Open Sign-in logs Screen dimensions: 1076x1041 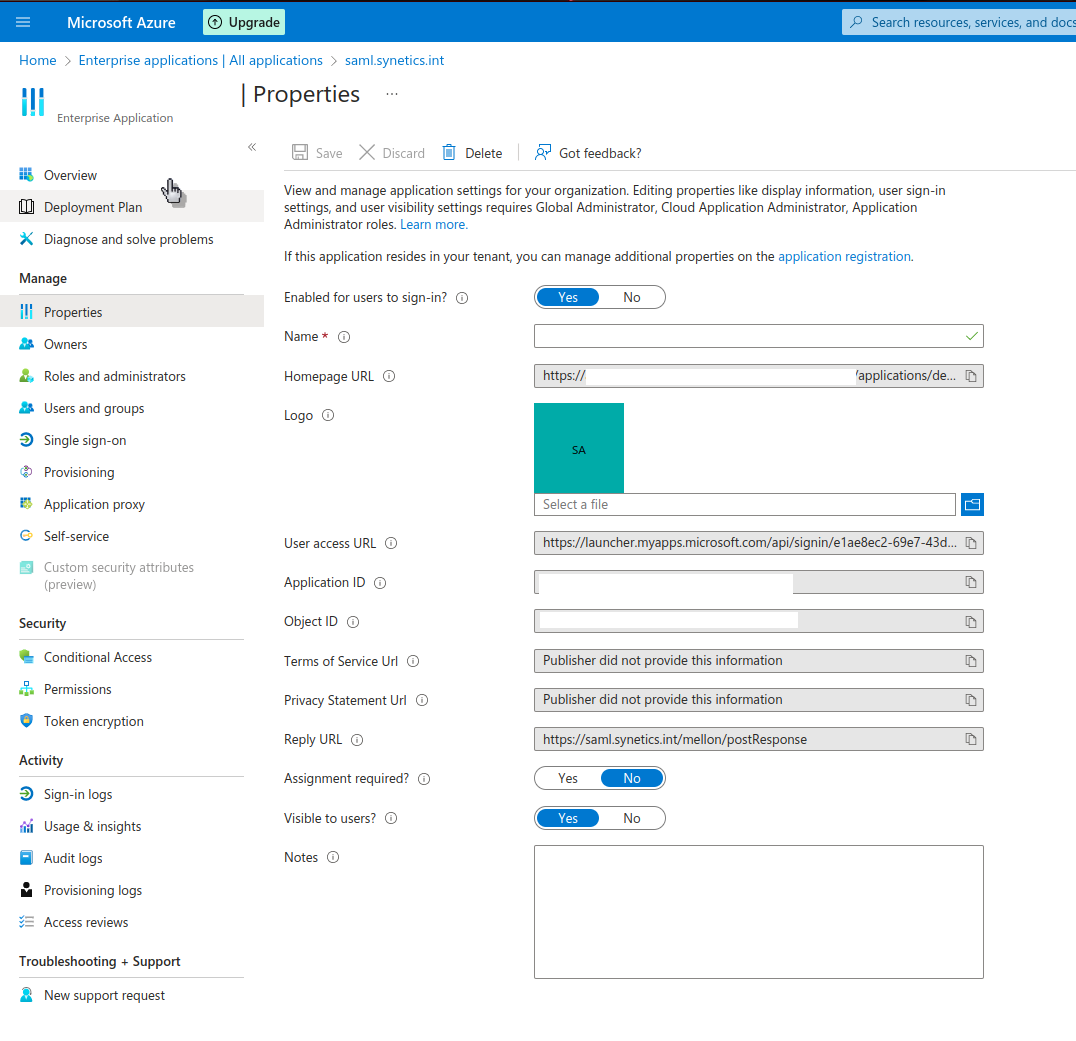(132, 795)
